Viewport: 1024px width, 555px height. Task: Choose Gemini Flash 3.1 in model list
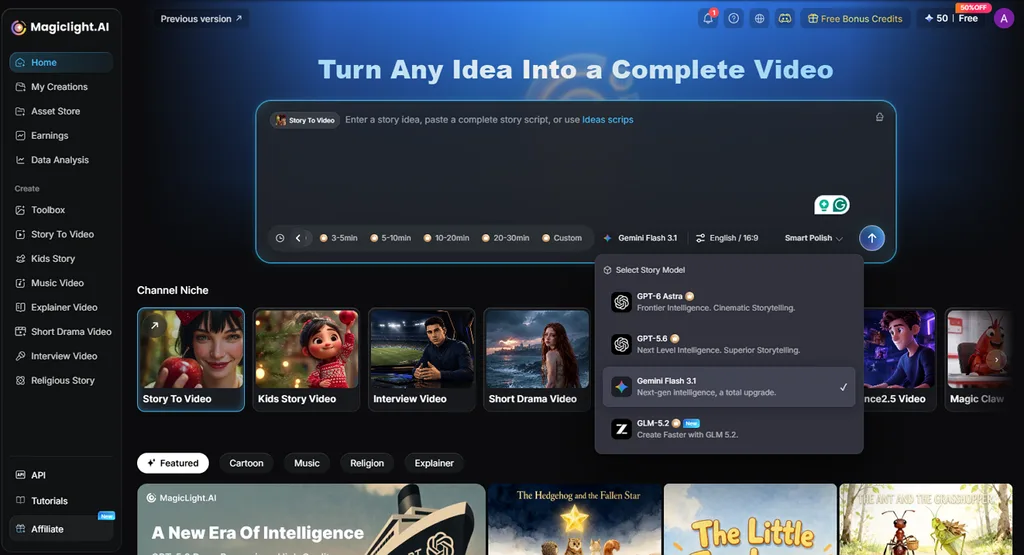(729, 387)
